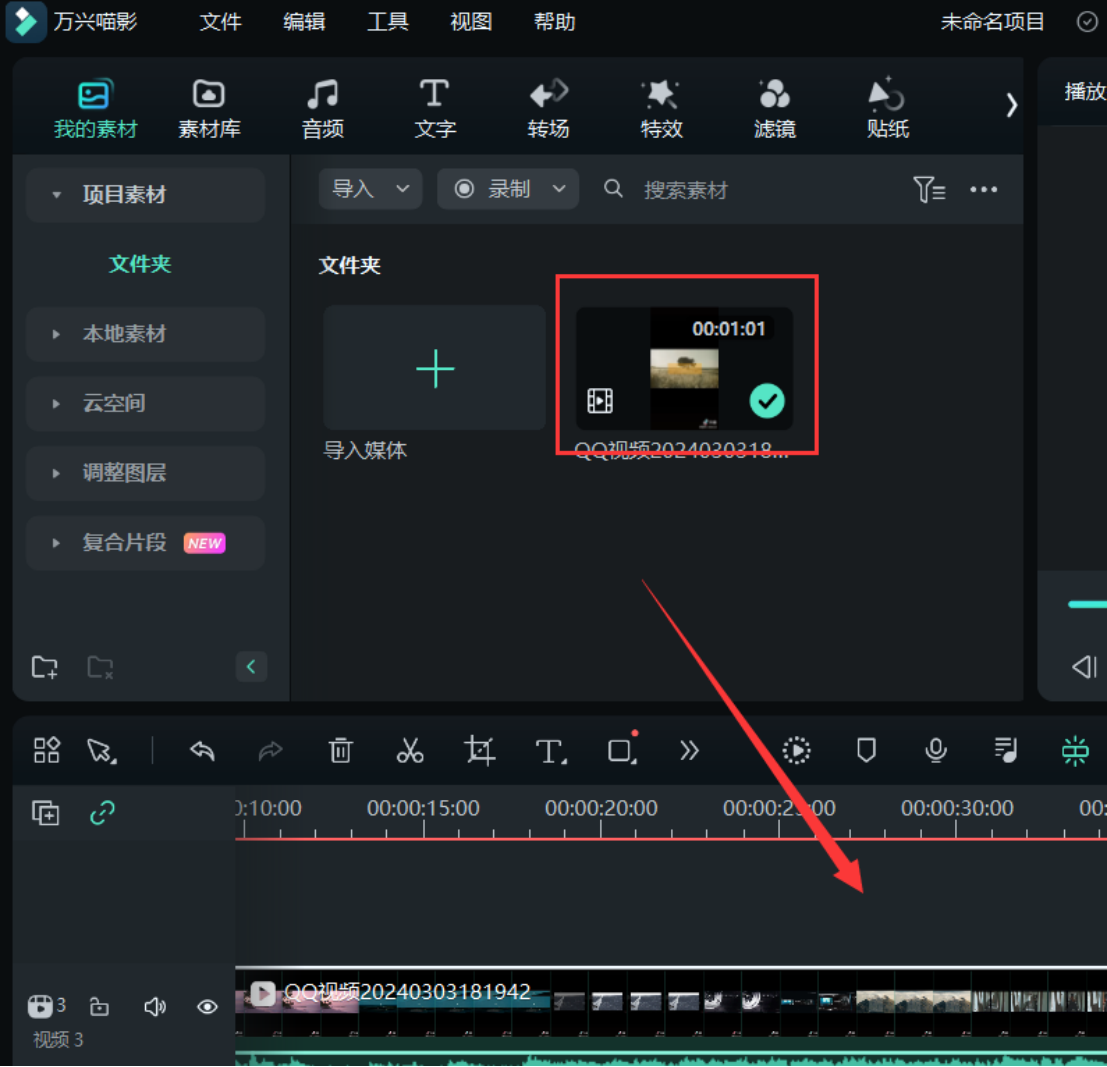Open the 文件 menu
The image size is (1107, 1067).
(220, 22)
